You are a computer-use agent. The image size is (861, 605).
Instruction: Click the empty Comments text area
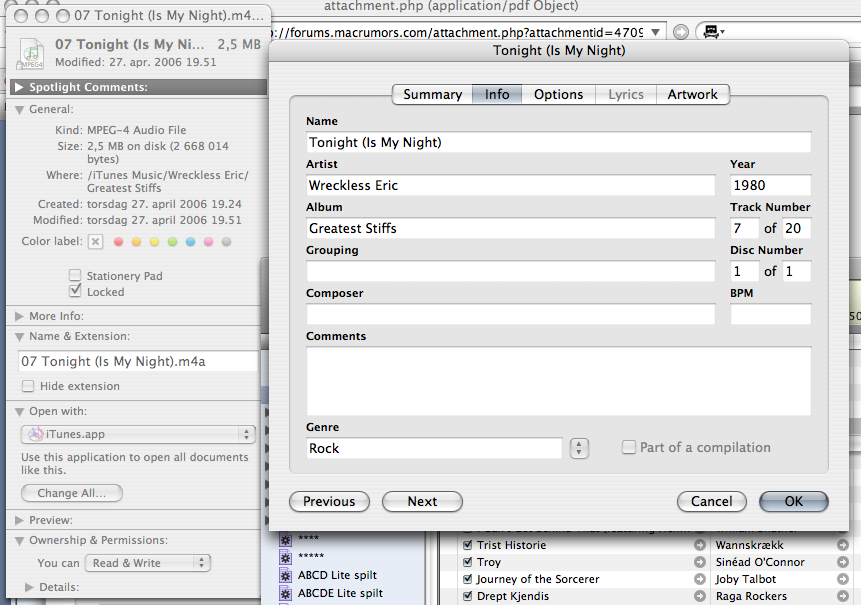pos(558,381)
